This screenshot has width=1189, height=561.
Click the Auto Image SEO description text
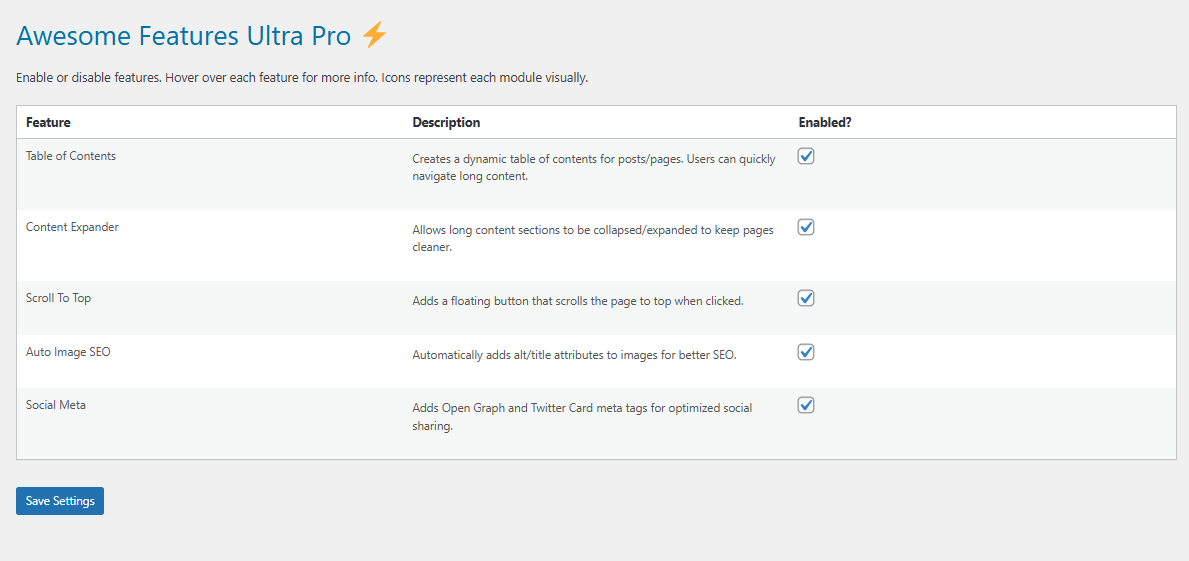pos(574,354)
